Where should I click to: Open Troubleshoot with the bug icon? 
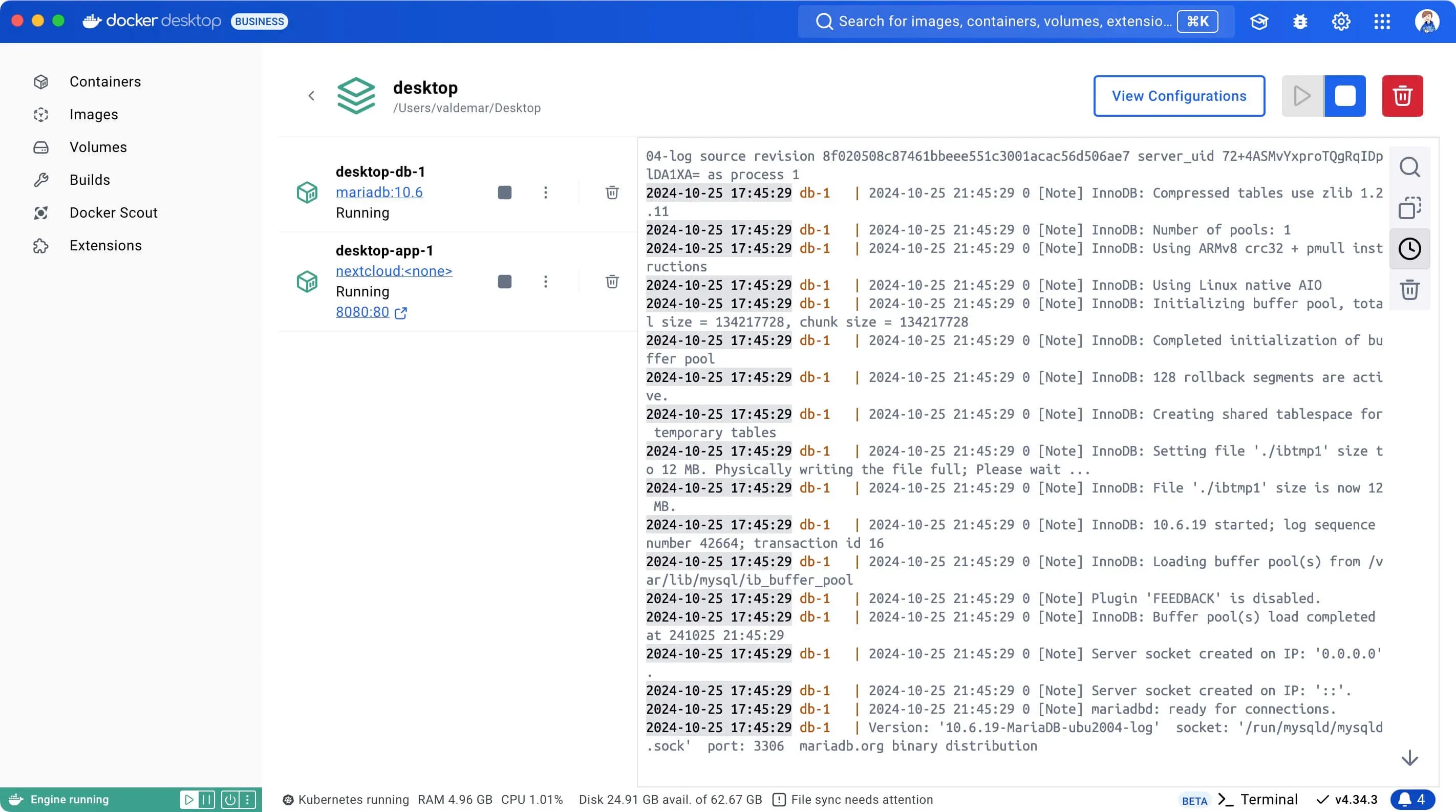1300,22
